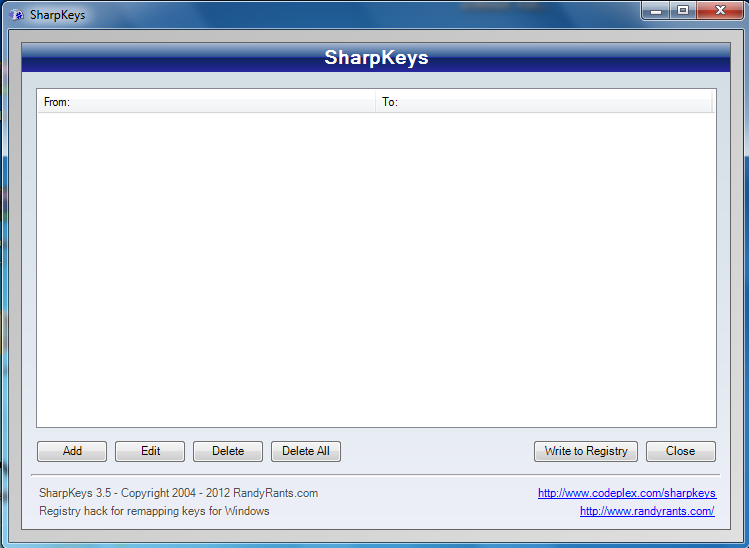Sort by the From: column header

click(x=206, y=102)
